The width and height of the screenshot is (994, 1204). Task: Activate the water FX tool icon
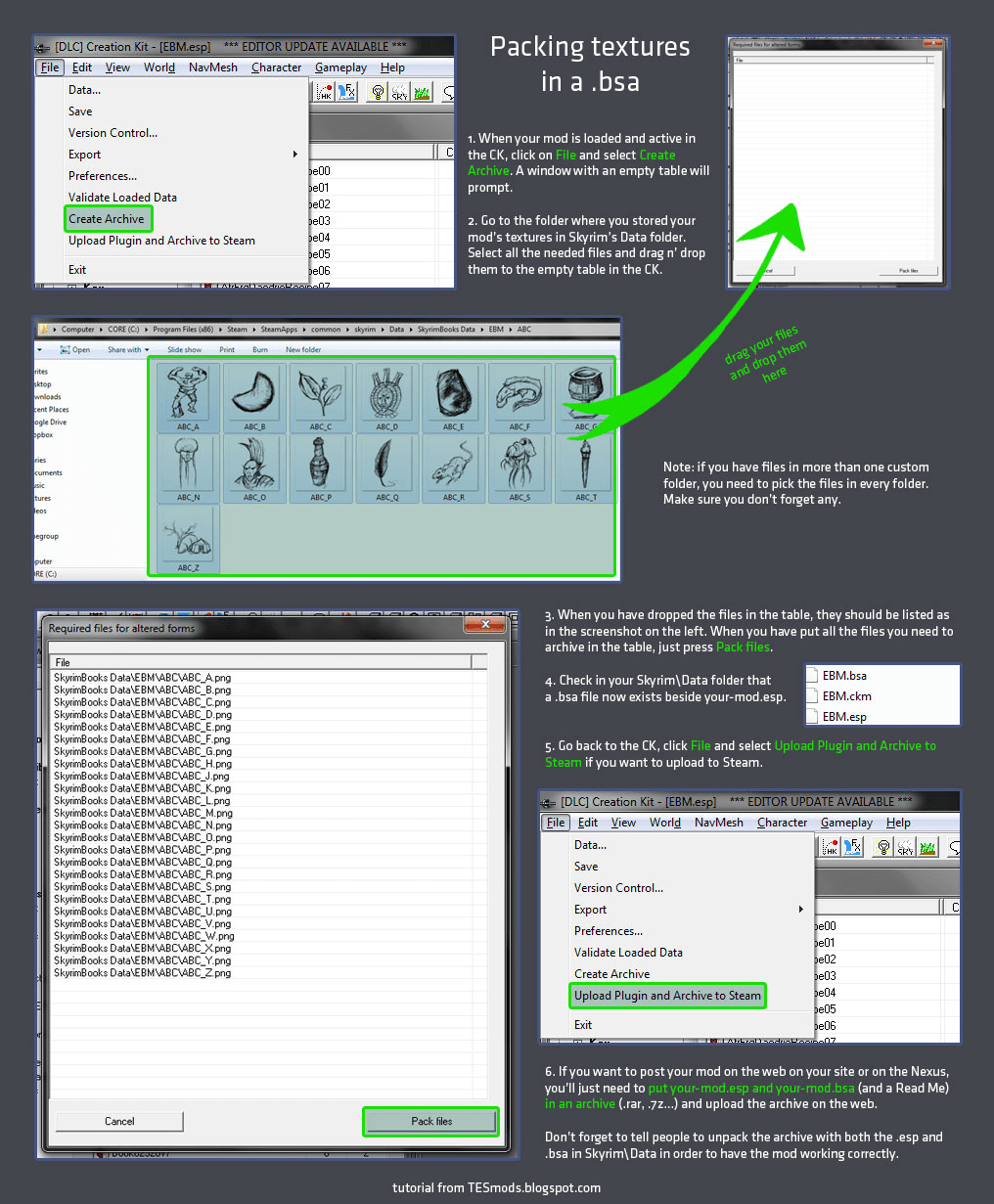pos(346,92)
